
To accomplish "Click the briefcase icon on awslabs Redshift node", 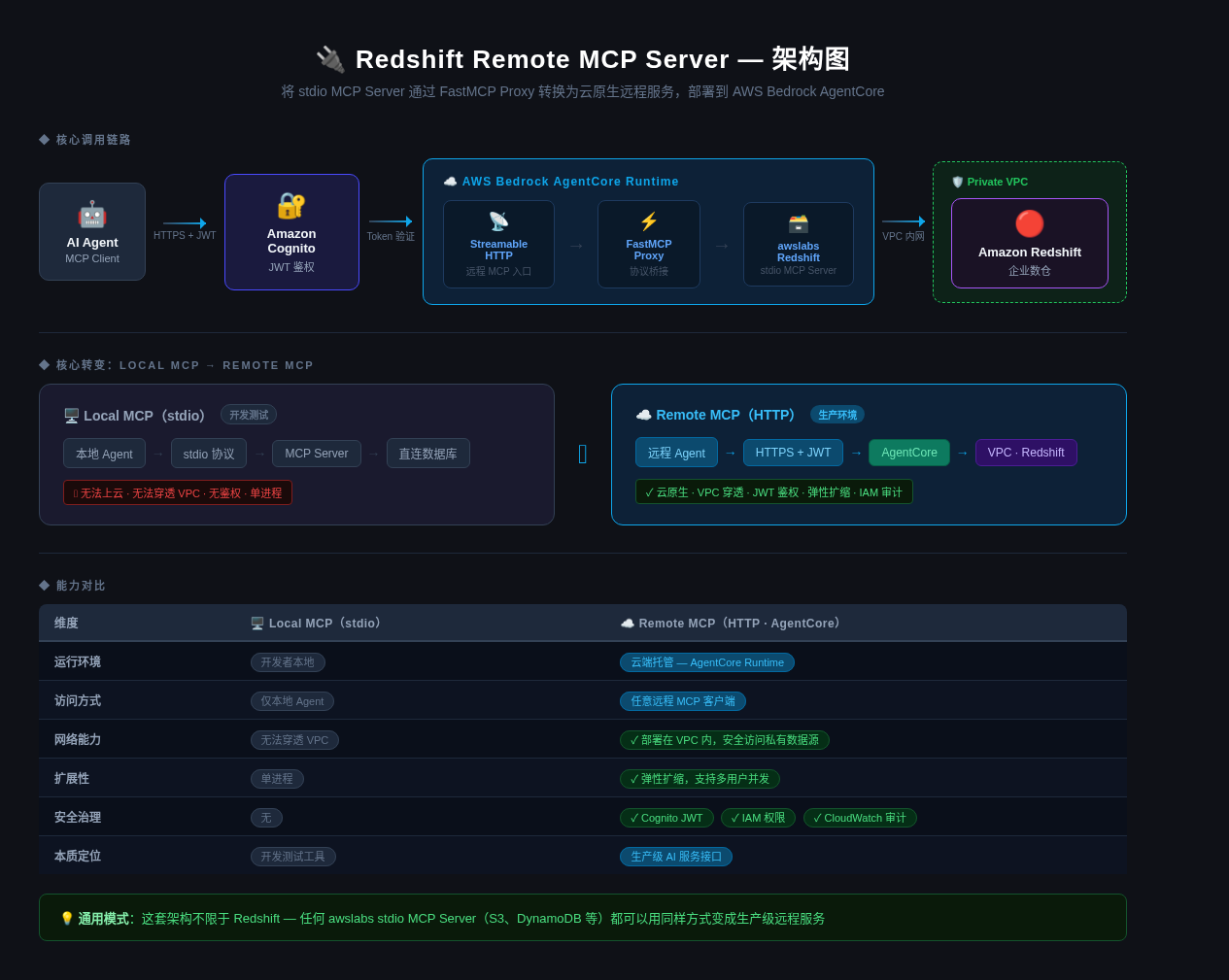I will tap(798, 224).
